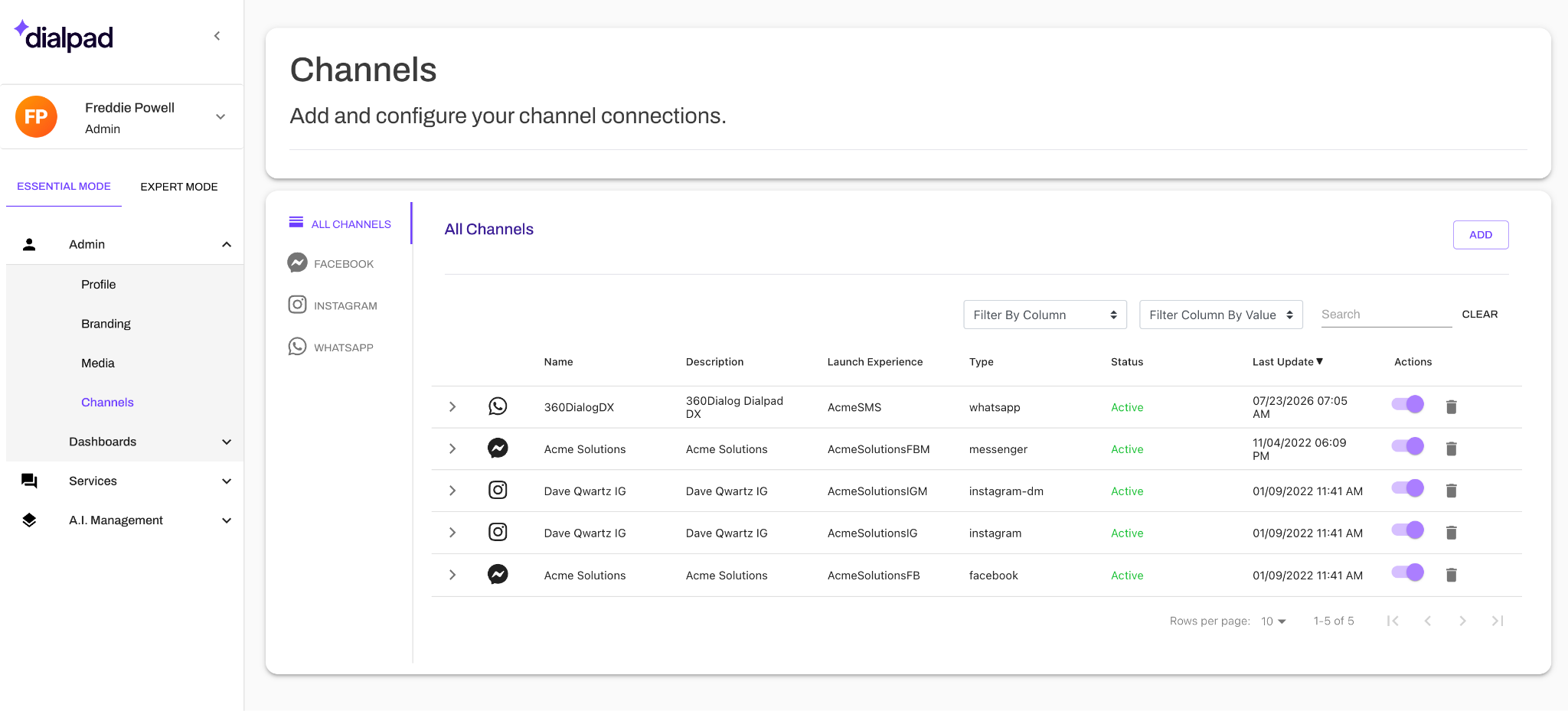Click the Last Update sort arrow

tap(1319, 361)
